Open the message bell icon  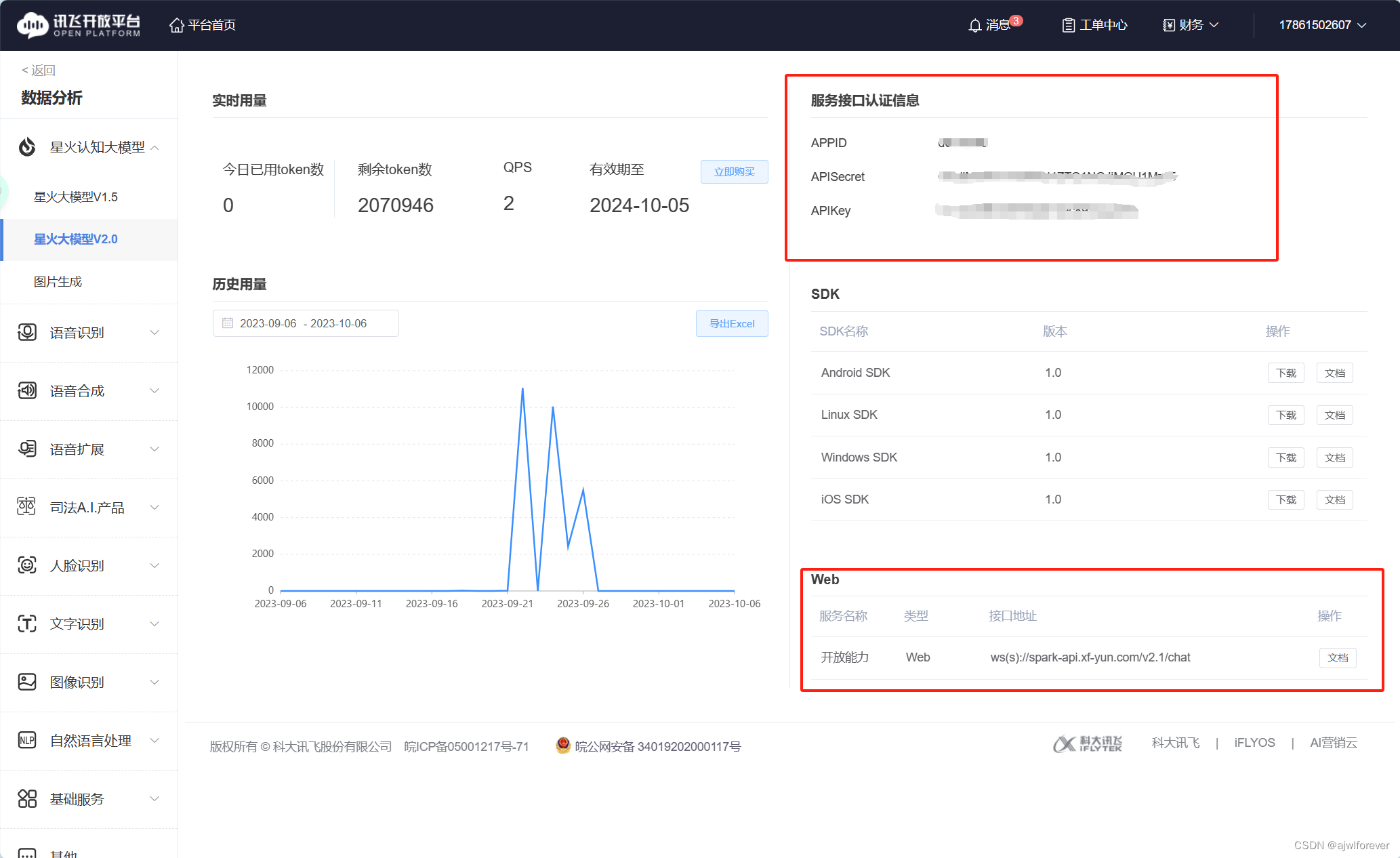pos(974,25)
